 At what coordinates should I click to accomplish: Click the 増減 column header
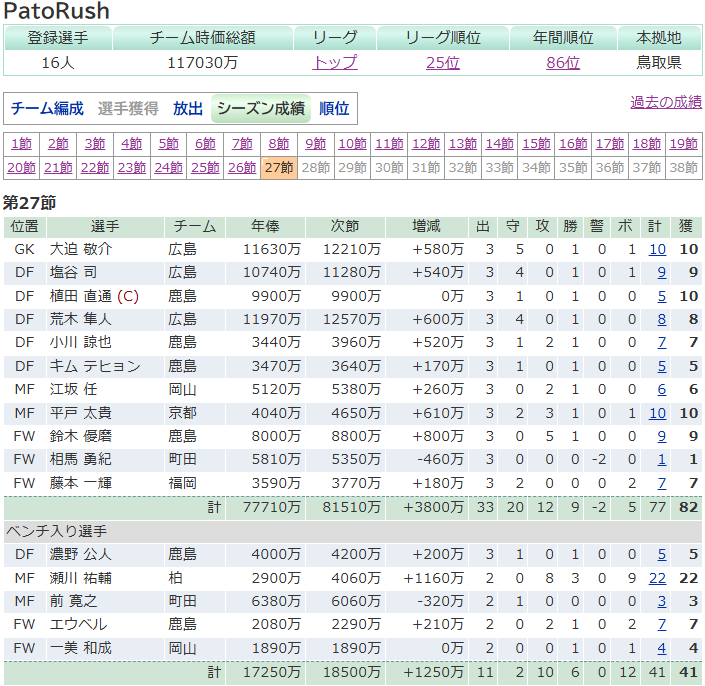[x=426, y=226]
